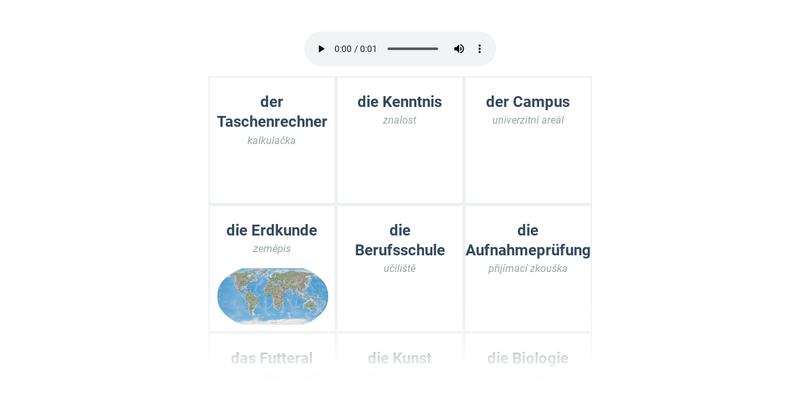Click the audio time display 0:00 / 0:01
This screenshot has width=800, height=400.
(356, 49)
